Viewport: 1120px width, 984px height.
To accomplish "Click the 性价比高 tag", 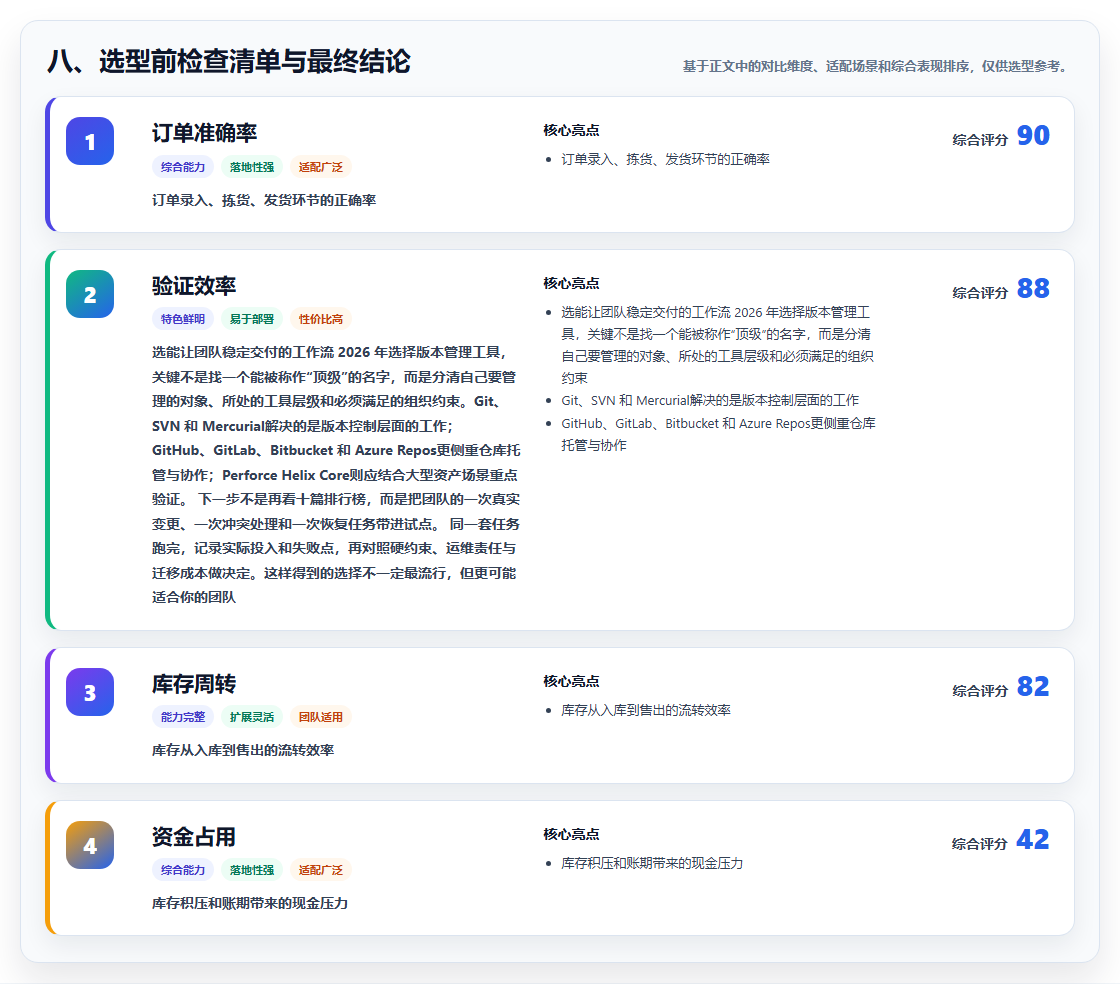I will (x=321, y=319).
